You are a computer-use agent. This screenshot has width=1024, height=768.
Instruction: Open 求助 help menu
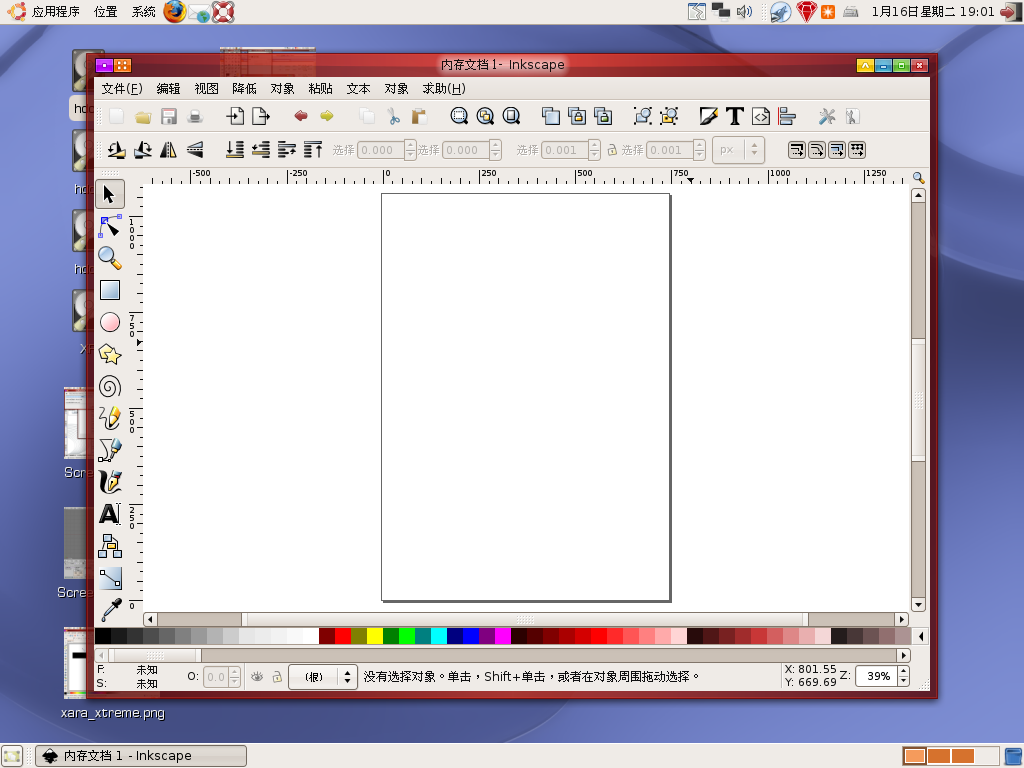[x=444, y=88]
